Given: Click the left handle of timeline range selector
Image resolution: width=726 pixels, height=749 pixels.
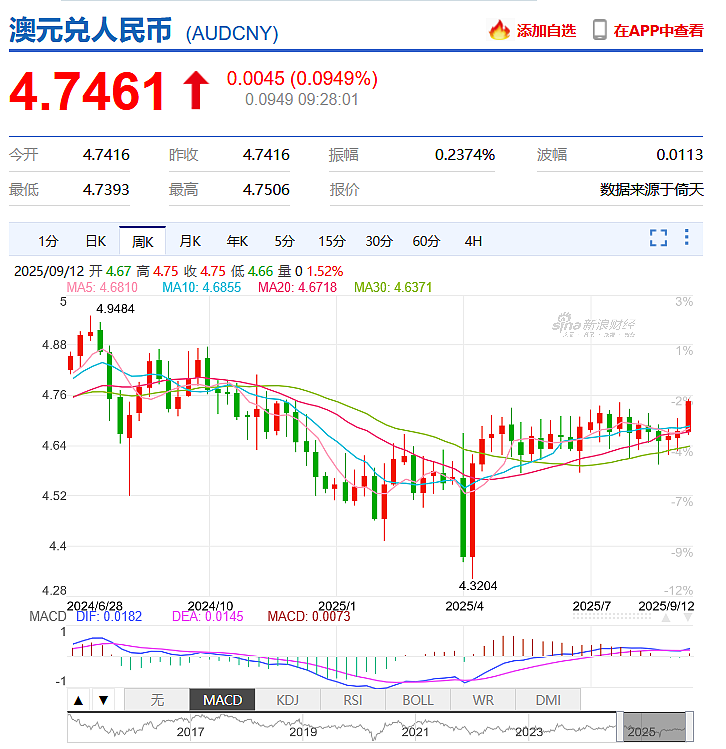Looking at the screenshot, I should 620,727.
